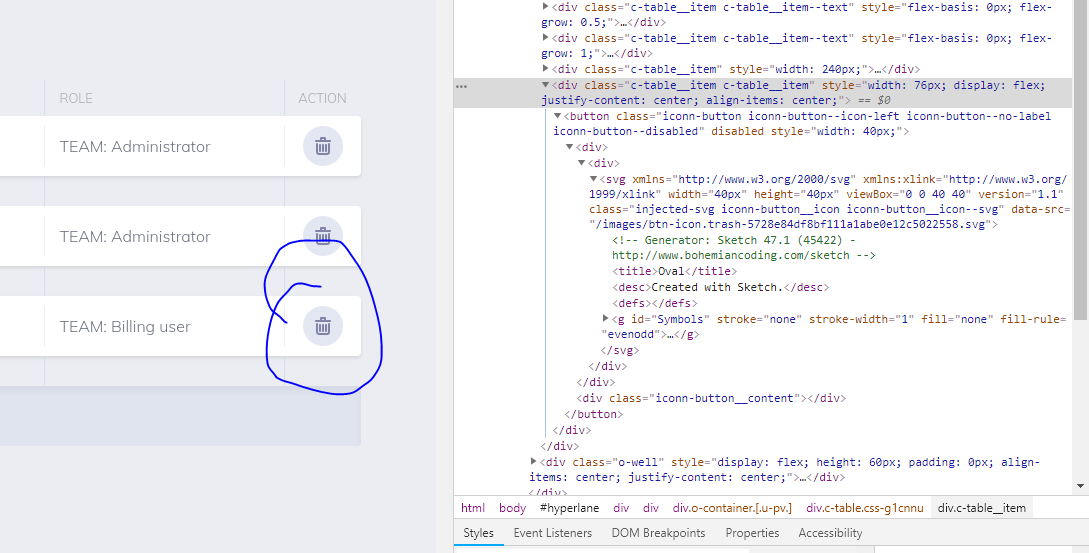1089x553 pixels.
Task: Select the <title>Oval</title> line
Action: 674,271
